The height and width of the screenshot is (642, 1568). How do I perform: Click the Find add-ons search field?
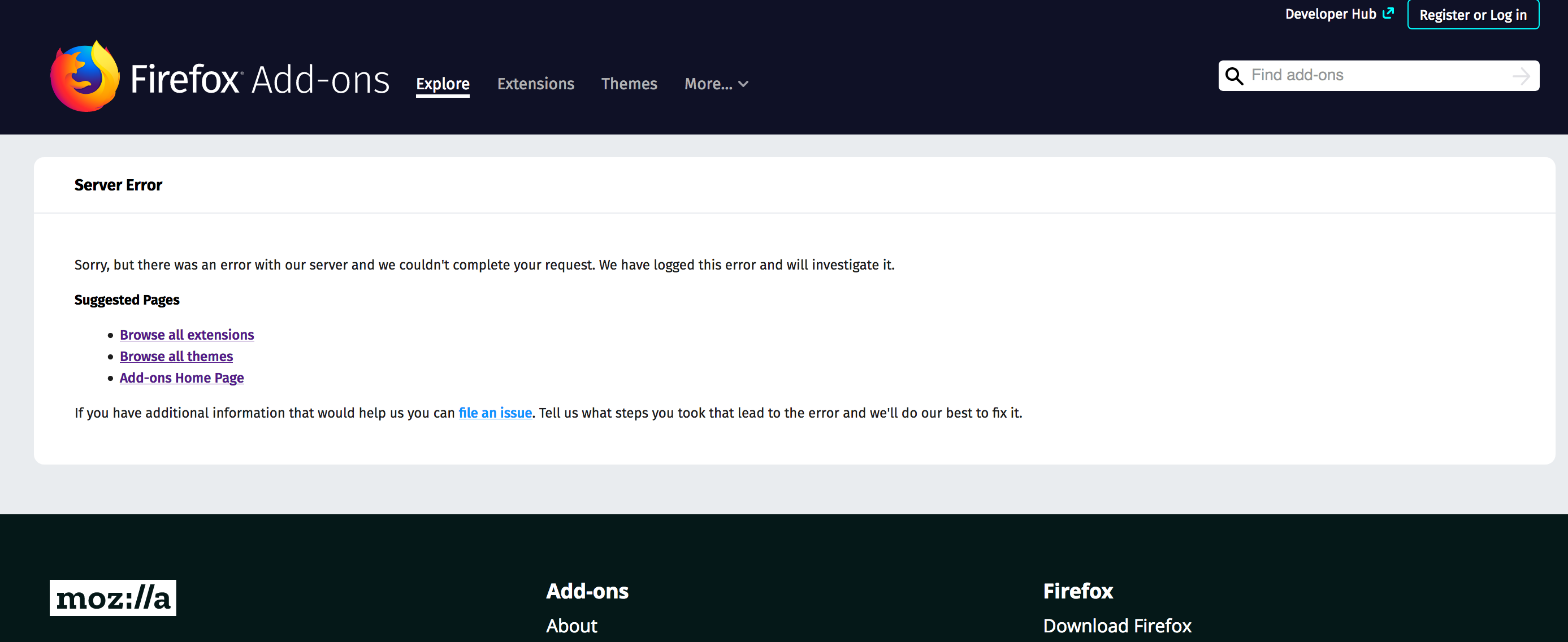(1379, 76)
